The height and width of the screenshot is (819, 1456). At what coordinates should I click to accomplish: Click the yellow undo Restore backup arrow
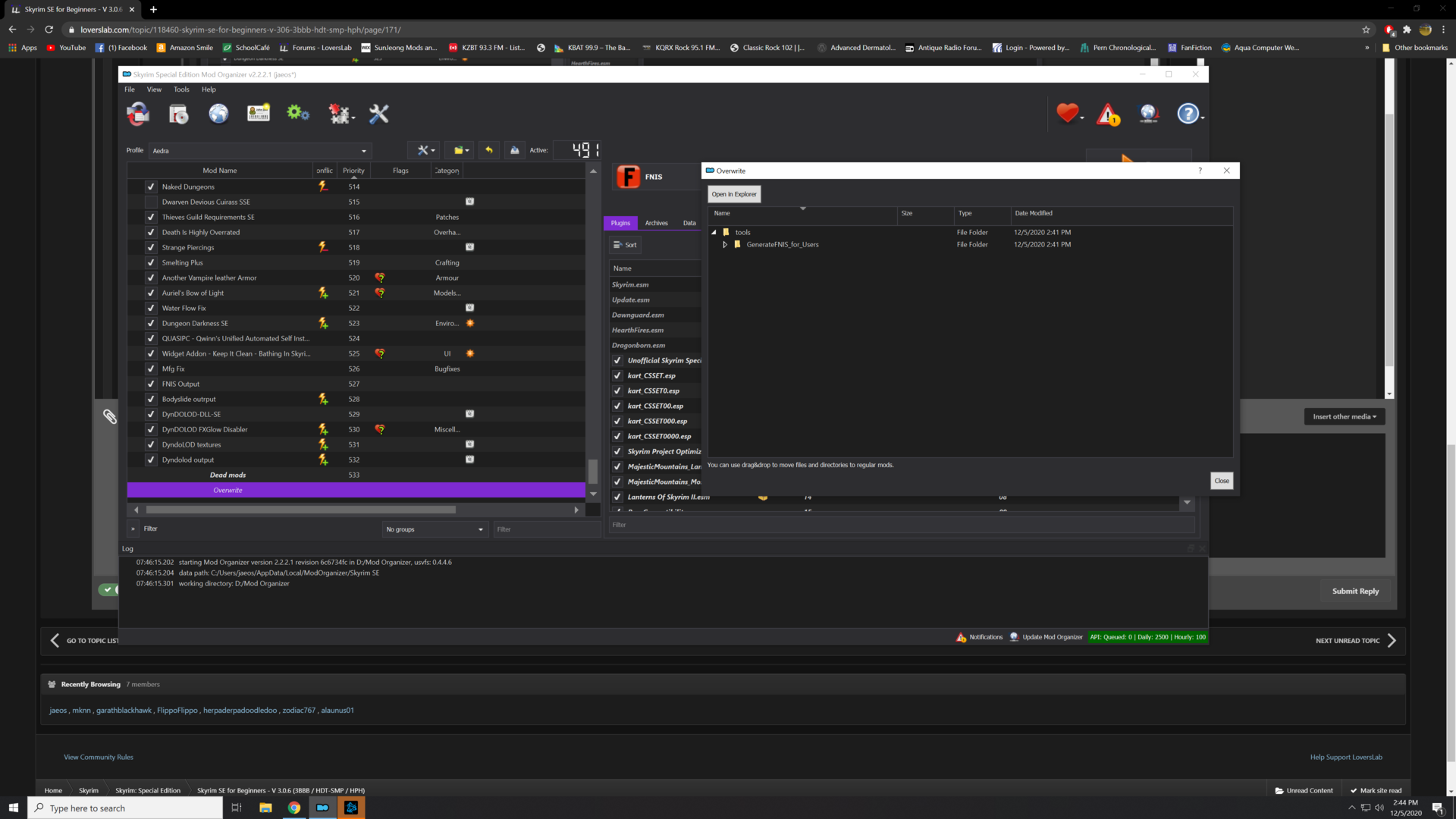(489, 150)
